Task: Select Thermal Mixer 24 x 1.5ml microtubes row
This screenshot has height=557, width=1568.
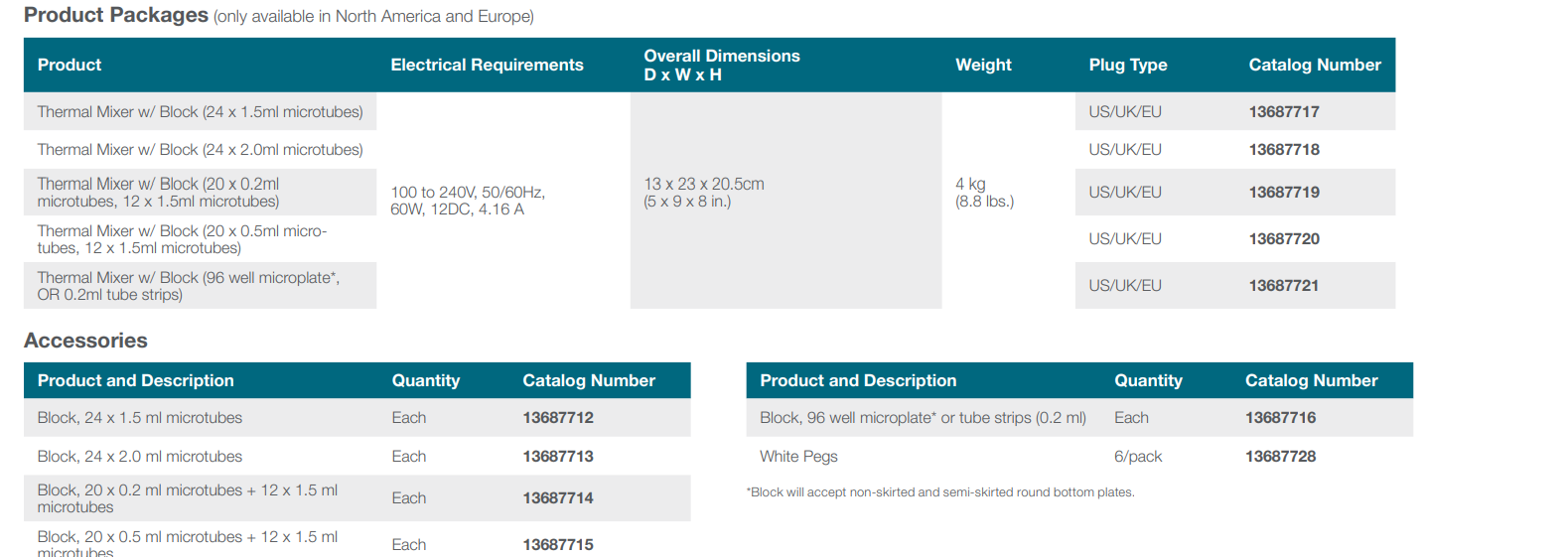Action: [201, 112]
